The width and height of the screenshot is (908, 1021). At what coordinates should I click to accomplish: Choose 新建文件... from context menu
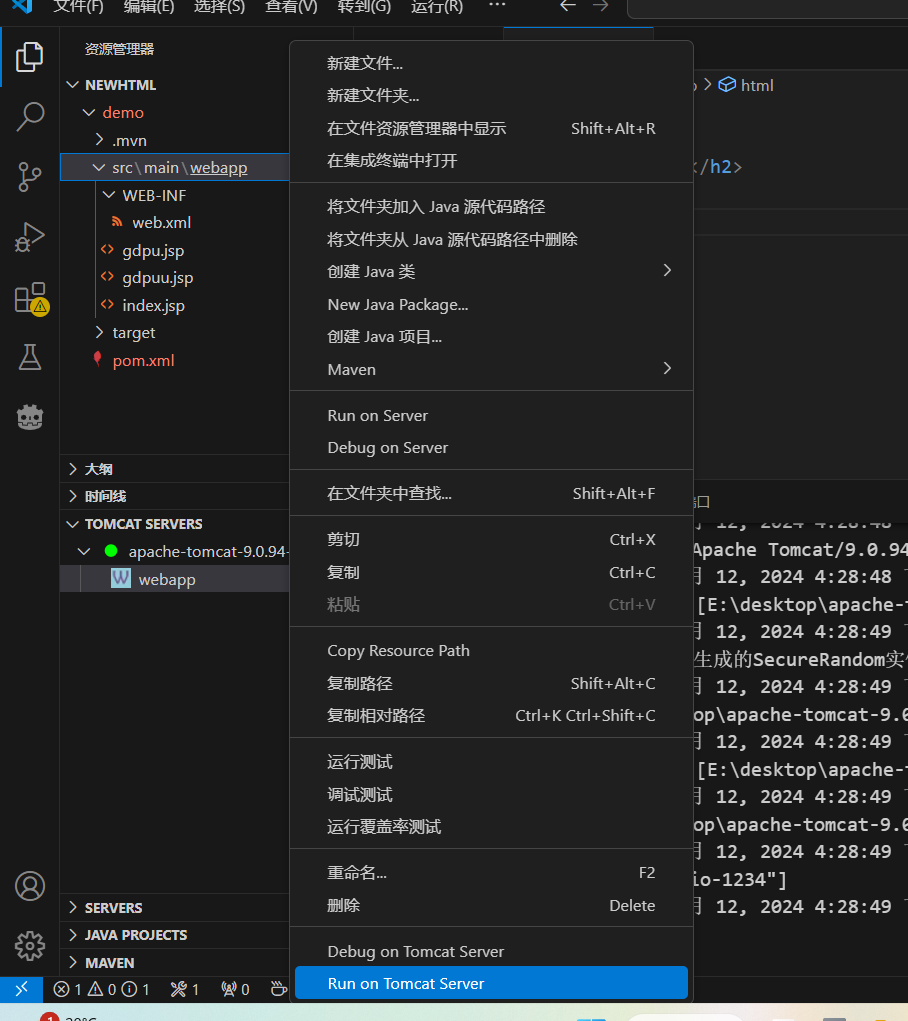[x=491, y=63]
